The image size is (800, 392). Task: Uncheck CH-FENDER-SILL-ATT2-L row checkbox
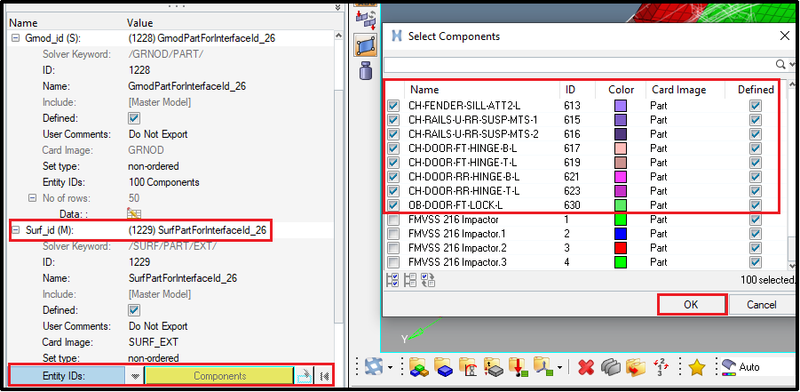point(393,106)
